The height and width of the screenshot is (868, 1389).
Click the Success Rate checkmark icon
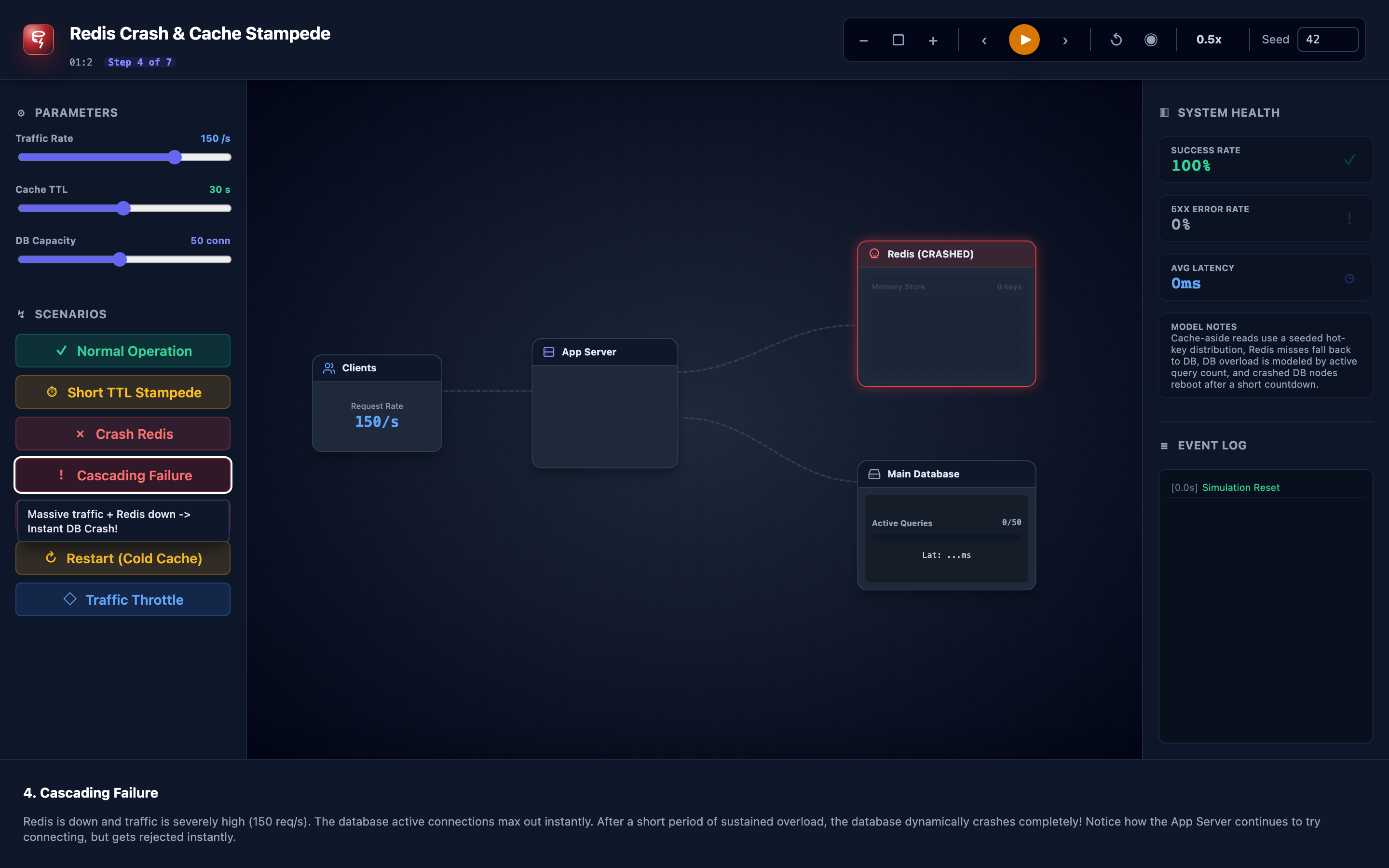point(1349,160)
